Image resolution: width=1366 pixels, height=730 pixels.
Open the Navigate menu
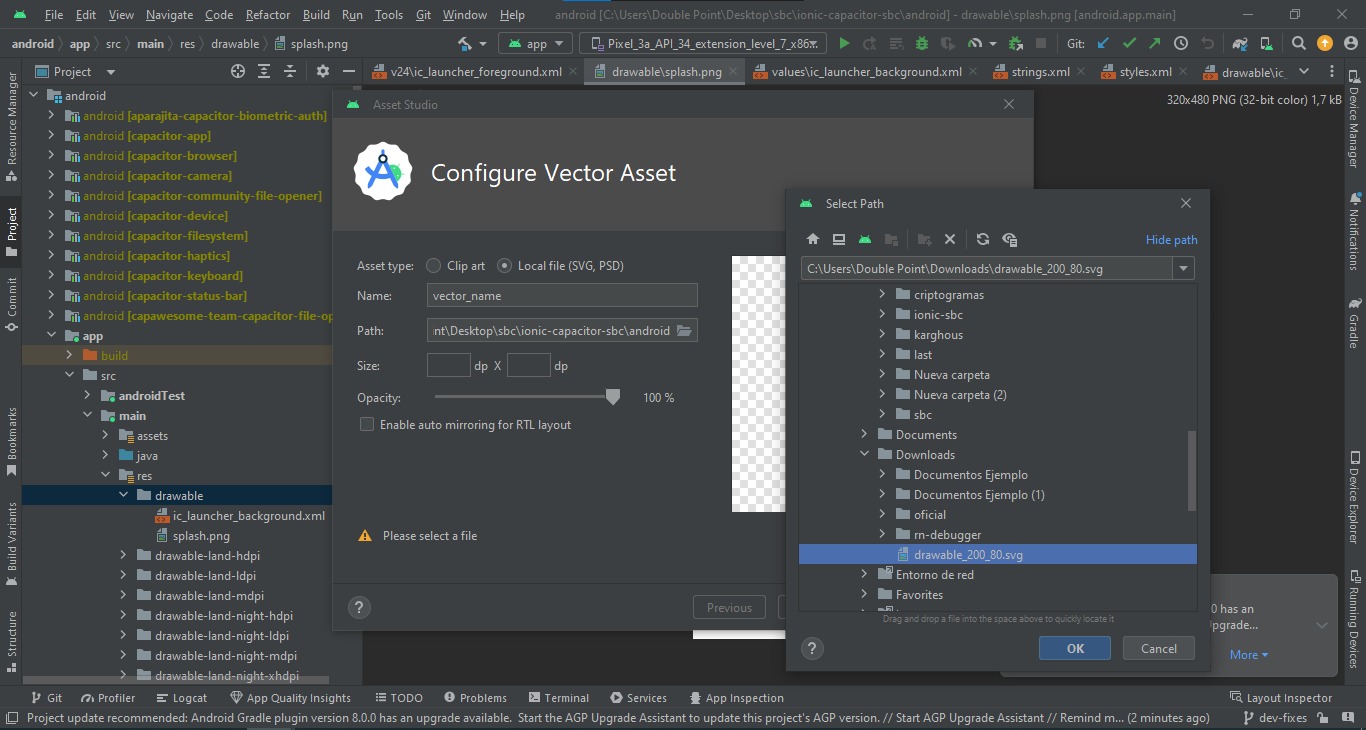(169, 15)
